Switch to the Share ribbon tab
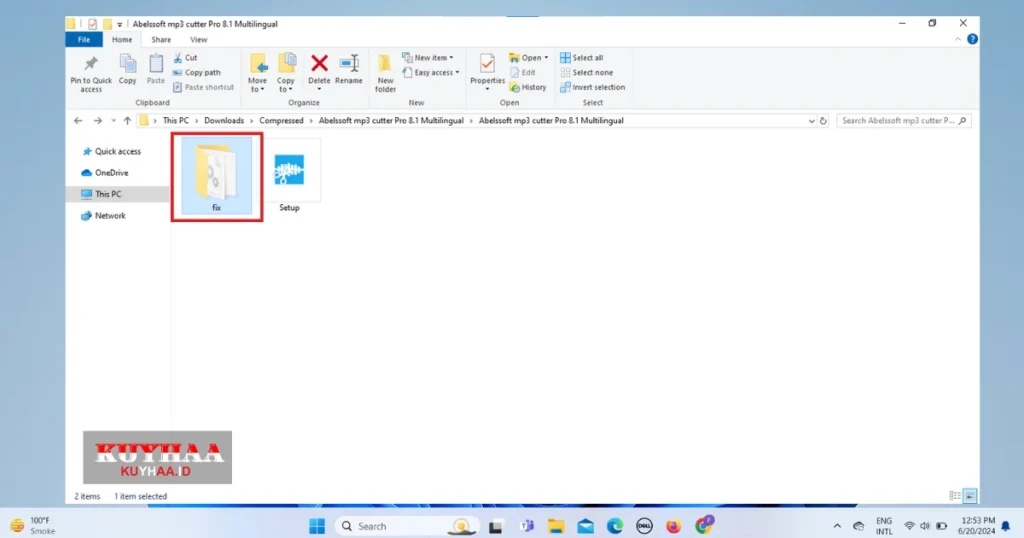The image size is (1024, 538). pos(161,40)
